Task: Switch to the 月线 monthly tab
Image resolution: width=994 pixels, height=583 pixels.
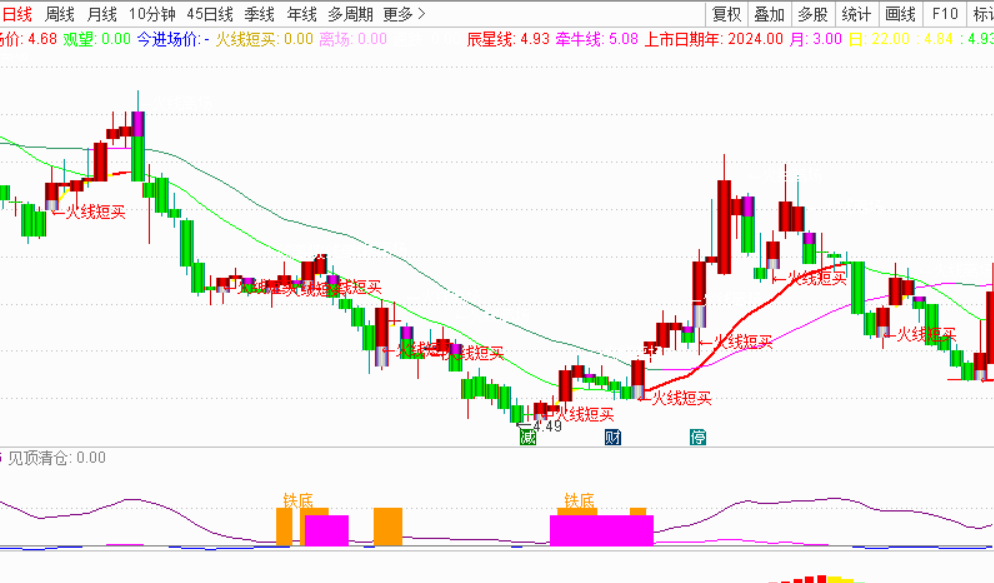Action: click(102, 14)
